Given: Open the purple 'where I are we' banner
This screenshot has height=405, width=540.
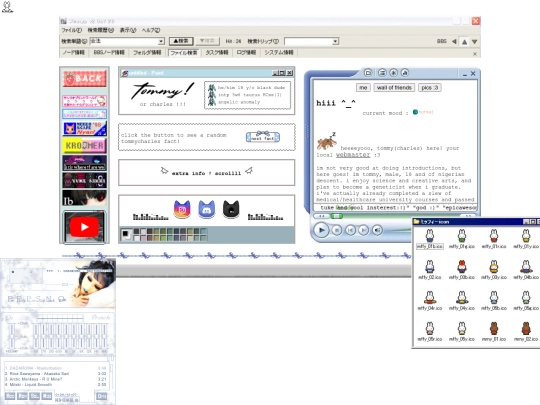Looking at the screenshot, I should tap(85, 163).
